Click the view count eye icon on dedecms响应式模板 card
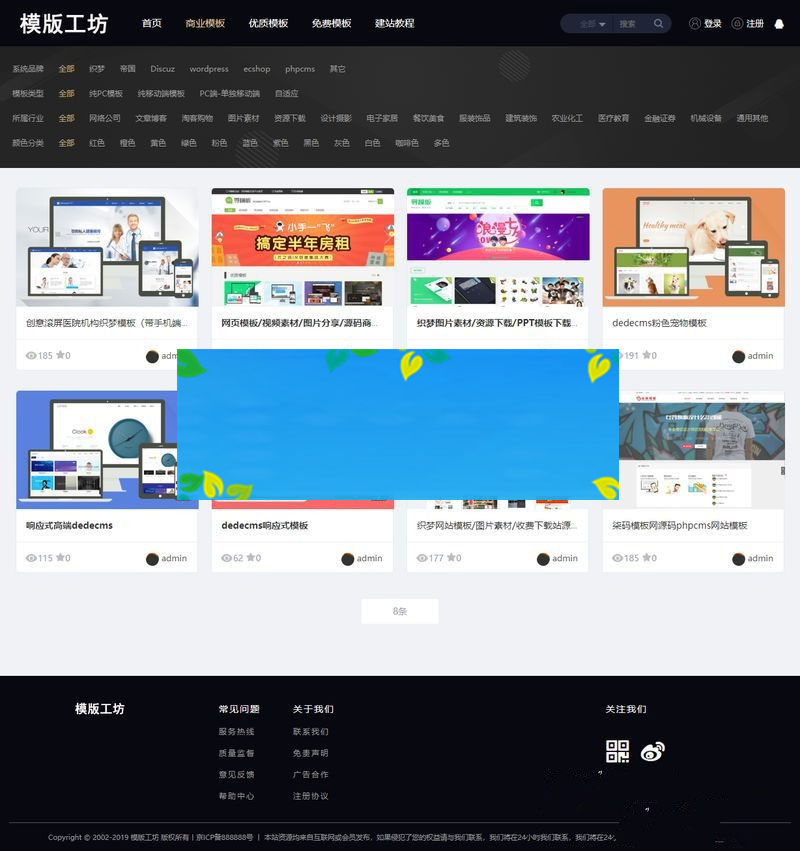The height and width of the screenshot is (851, 800). click(x=226, y=559)
